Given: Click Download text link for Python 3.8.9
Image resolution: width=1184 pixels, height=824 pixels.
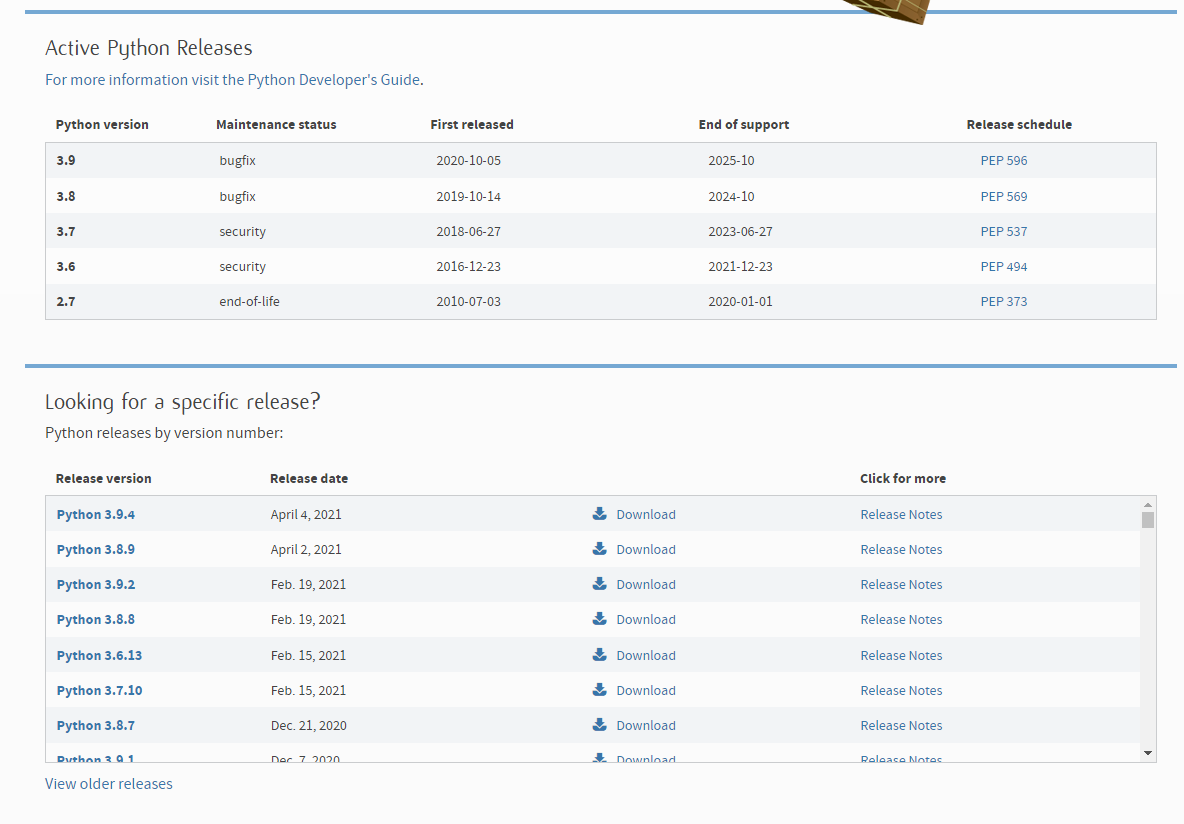Looking at the screenshot, I should (646, 549).
